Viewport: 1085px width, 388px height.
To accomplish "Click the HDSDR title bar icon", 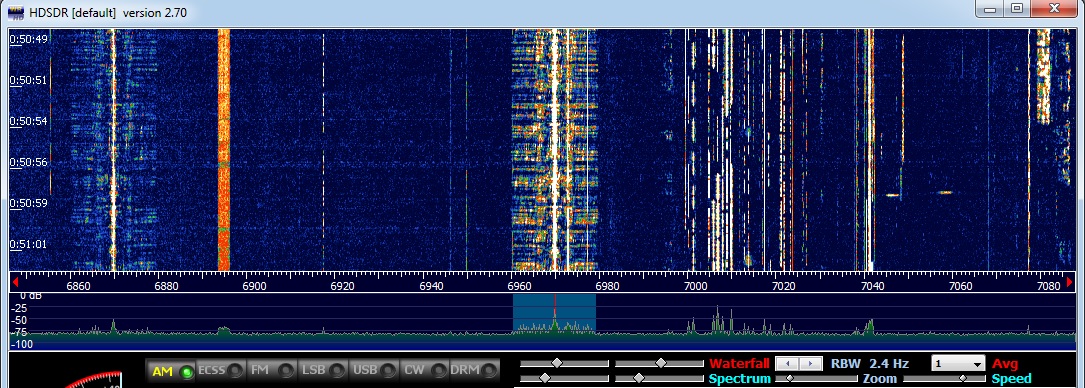I will (15, 12).
